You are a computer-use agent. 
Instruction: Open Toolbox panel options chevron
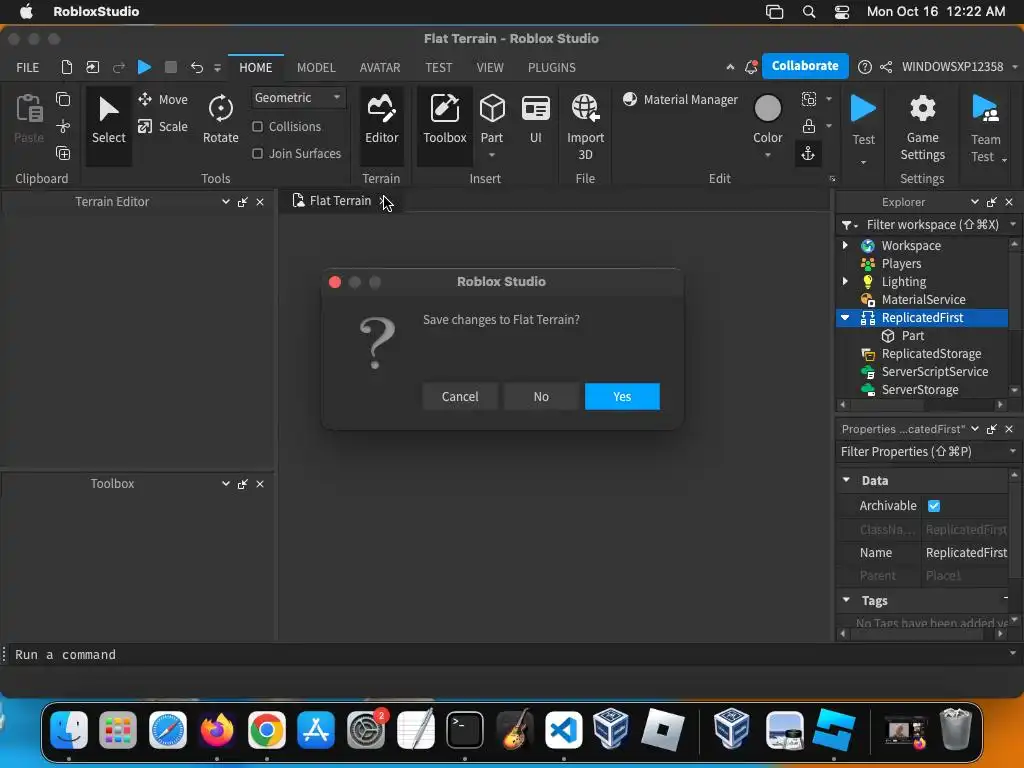tap(225, 484)
